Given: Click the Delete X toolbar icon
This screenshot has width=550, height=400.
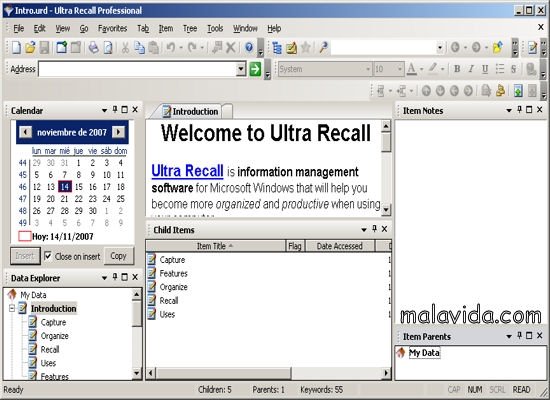Looking at the screenshot, I should point(231,47).
